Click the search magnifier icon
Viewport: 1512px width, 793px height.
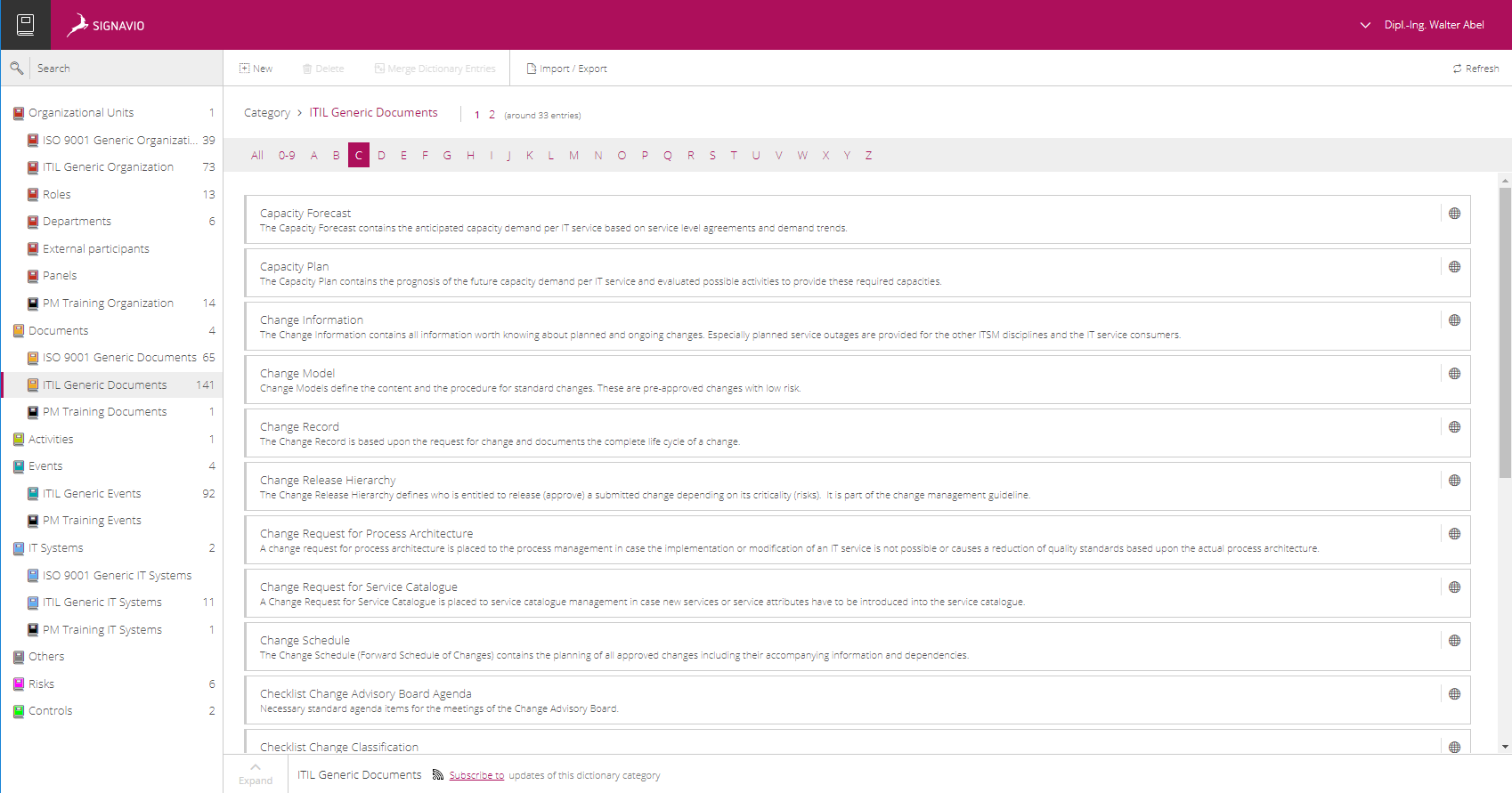[x=16, y=68]
